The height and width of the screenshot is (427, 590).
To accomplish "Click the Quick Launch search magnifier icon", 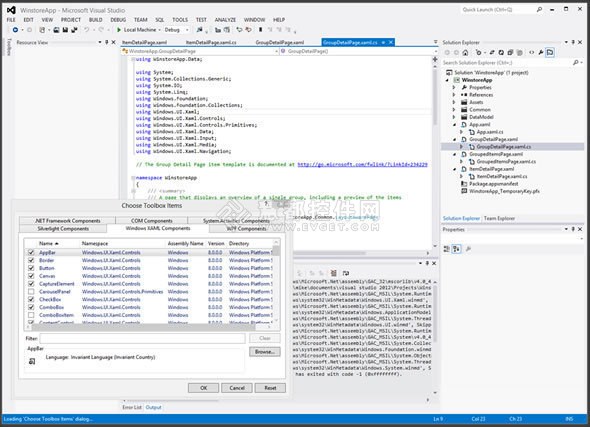I will [539, 9].
